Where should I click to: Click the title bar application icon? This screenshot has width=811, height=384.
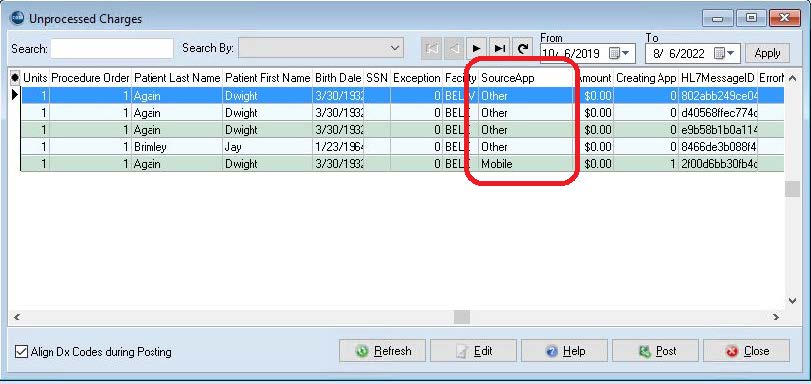pos(17,18)
